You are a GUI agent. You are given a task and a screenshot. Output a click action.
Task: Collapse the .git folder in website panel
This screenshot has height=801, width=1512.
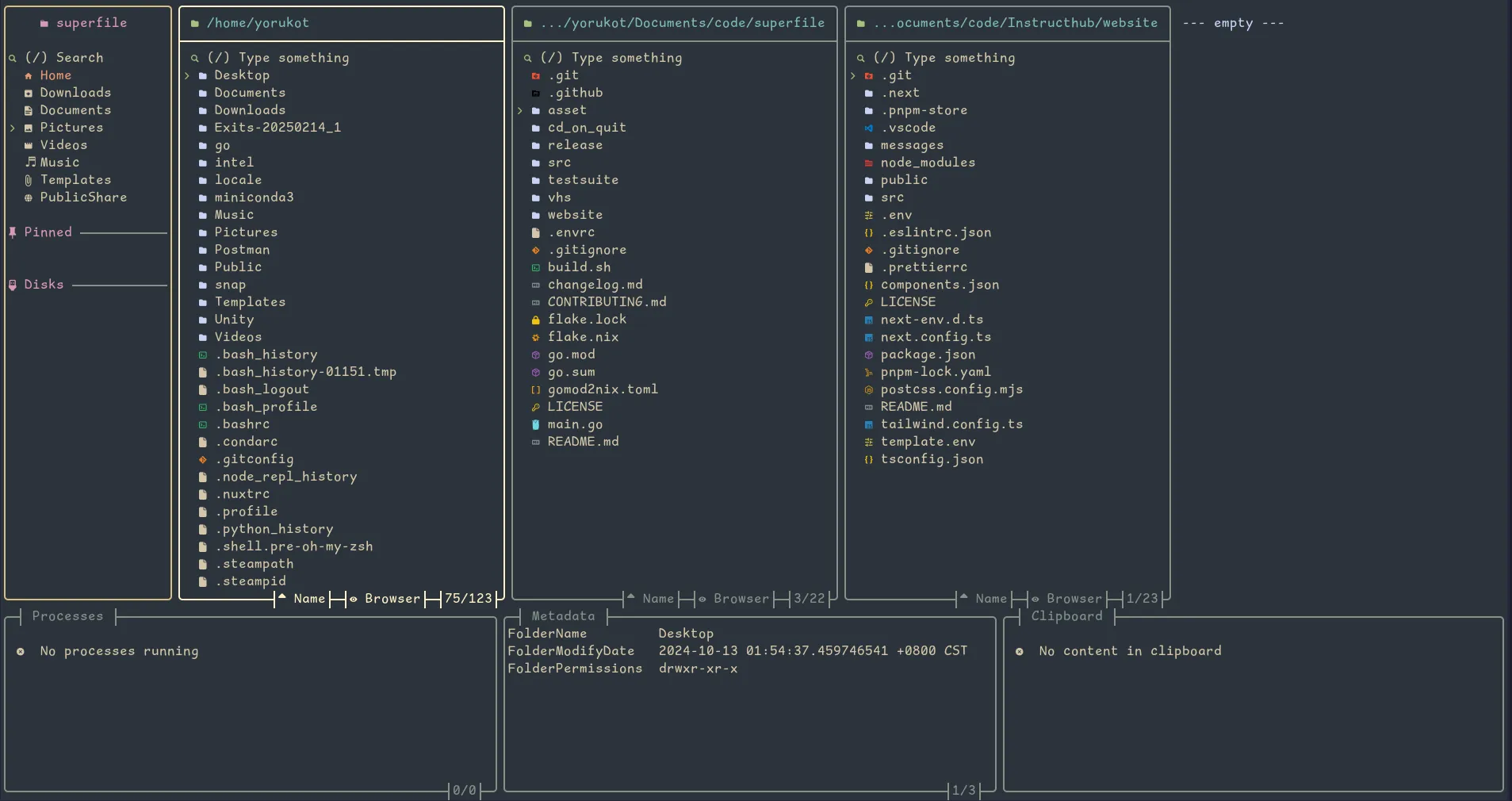click(852, 75)
